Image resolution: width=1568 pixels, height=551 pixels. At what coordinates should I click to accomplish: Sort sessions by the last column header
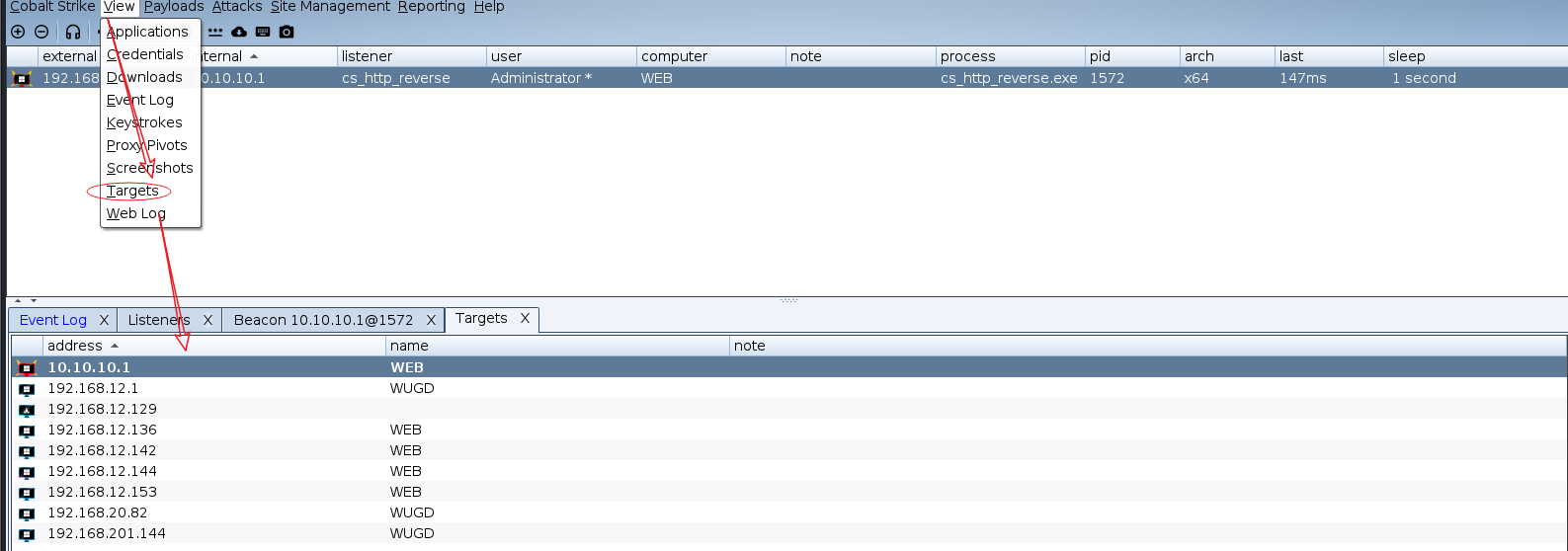[1329, 56]
